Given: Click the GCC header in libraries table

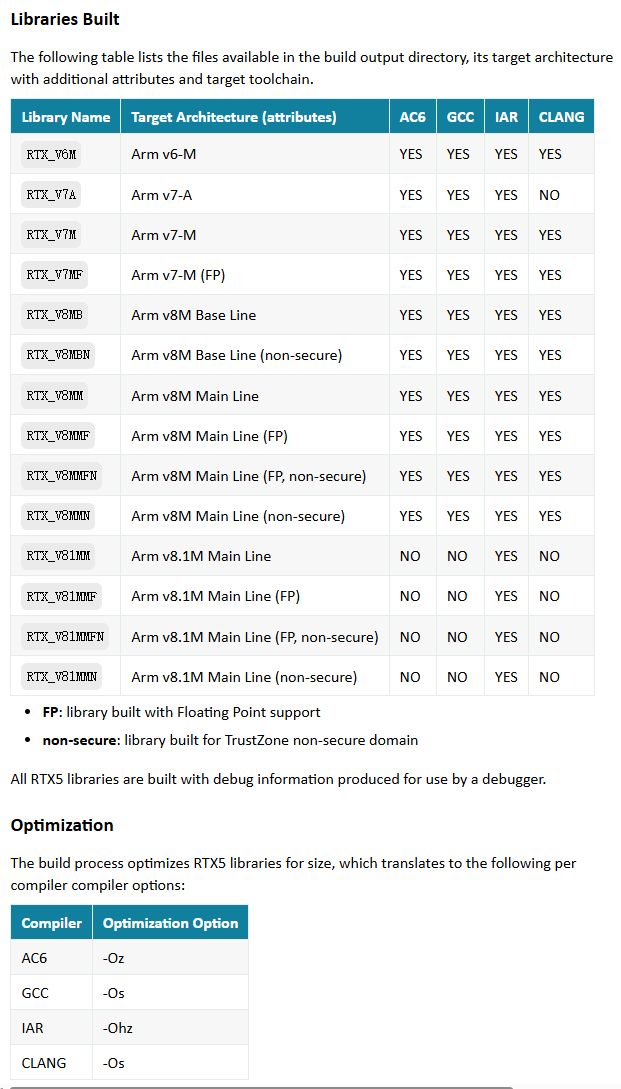Looking at the screenshot, I should tap(460, 117).
